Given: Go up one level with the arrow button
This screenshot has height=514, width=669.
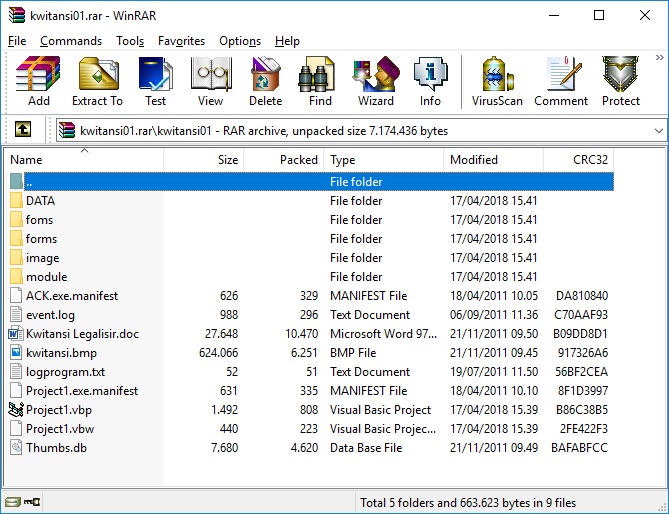Looking at the screenshot, I should [23, 129].
